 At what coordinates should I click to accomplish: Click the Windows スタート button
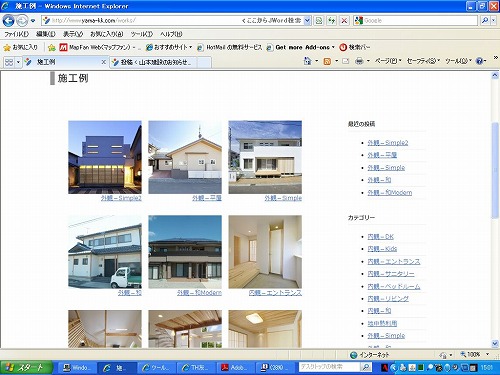(26, 367)
